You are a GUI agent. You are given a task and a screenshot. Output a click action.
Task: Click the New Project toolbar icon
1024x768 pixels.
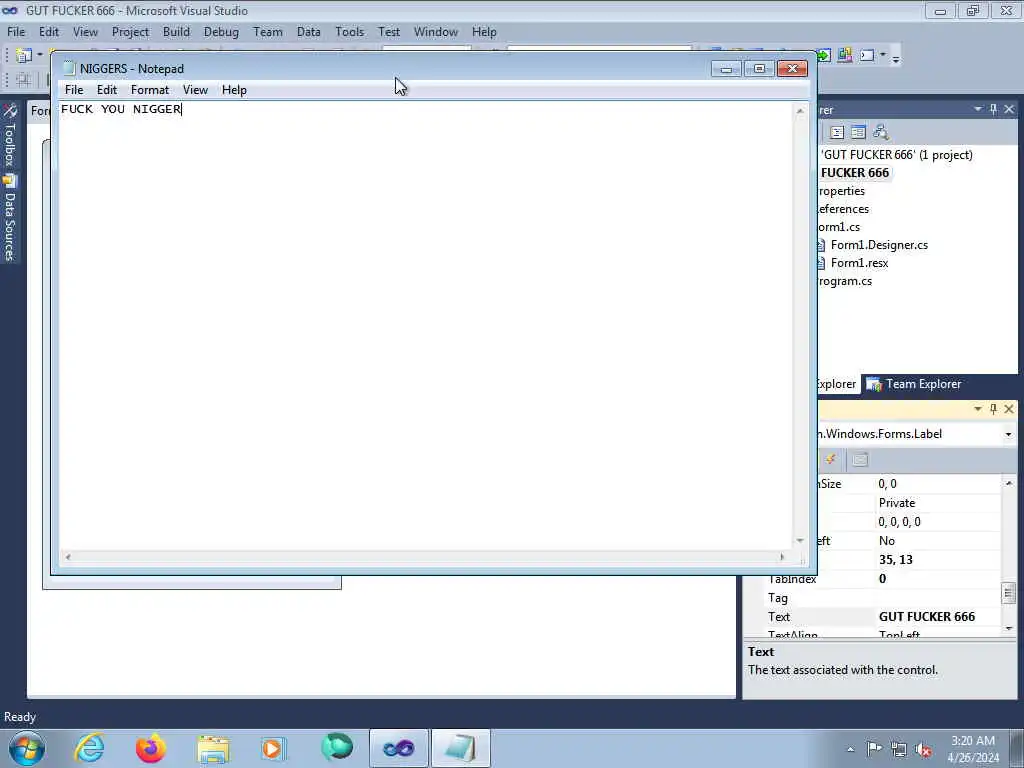(x=24, y=56)
